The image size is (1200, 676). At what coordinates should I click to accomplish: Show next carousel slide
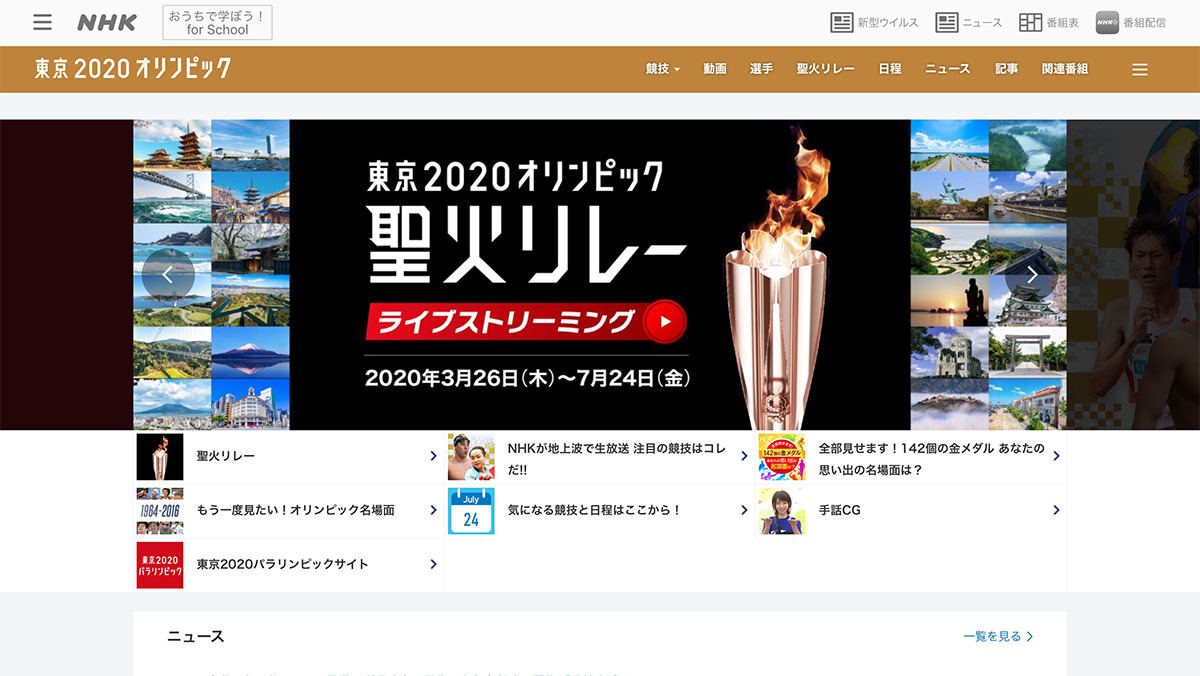(1032, 275)
